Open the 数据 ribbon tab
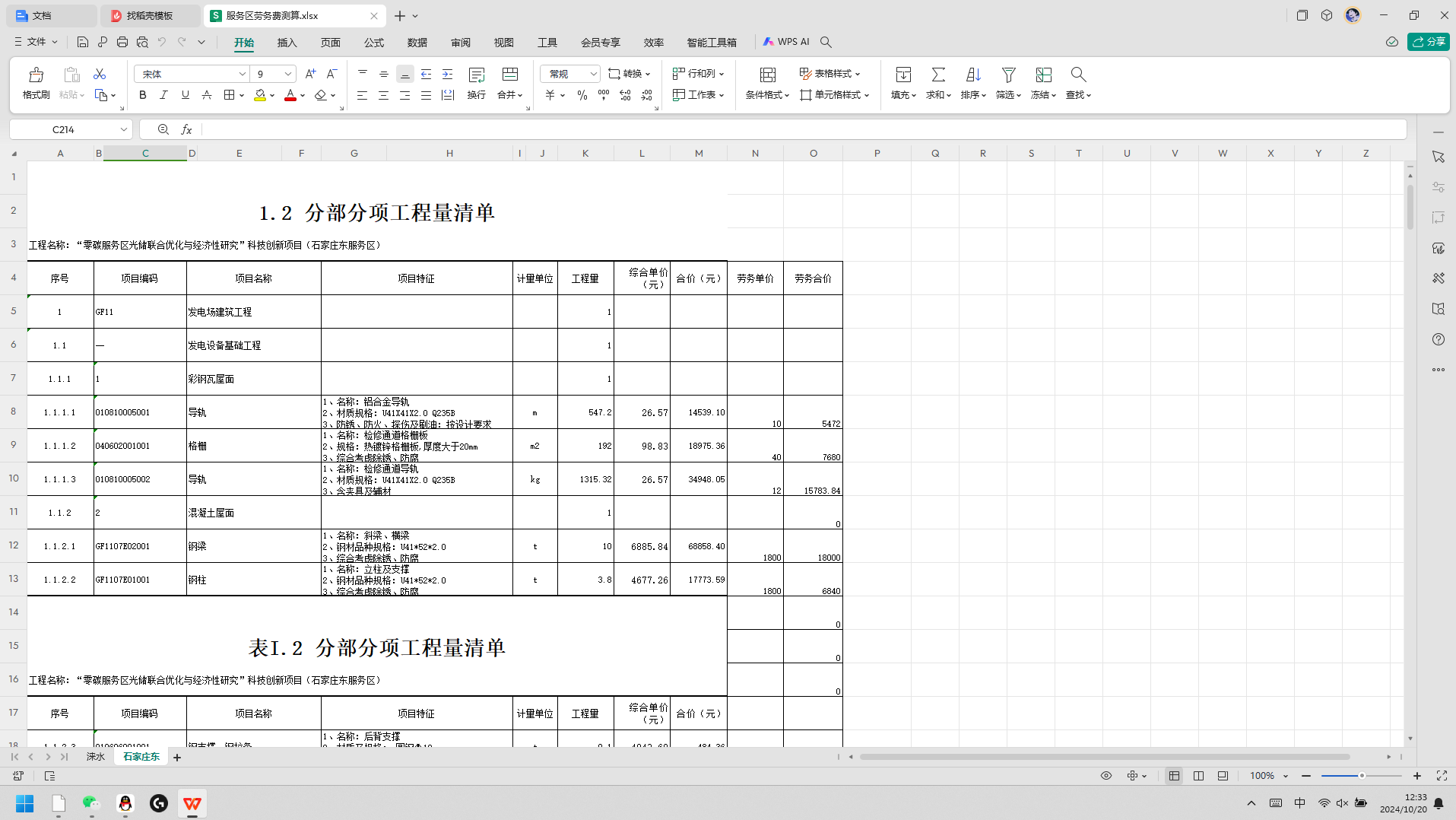 coord(417,43)
